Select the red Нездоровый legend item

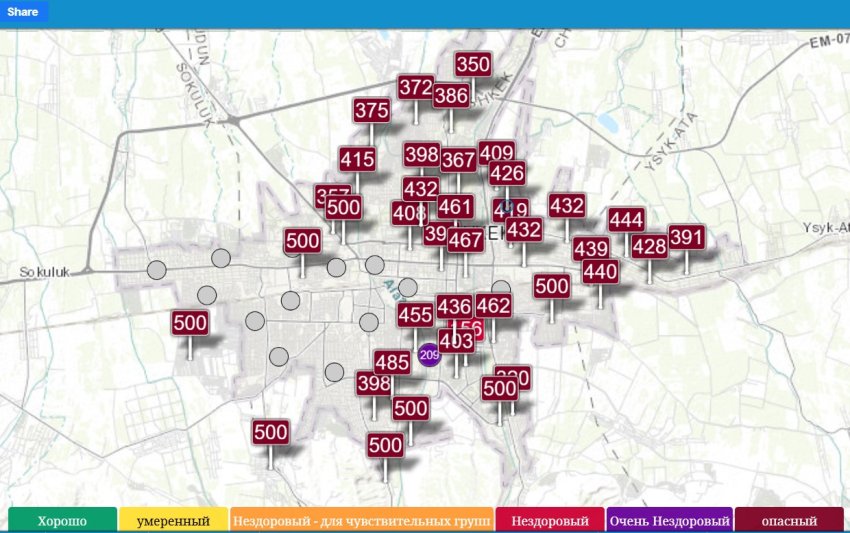[x=550, y=521]
